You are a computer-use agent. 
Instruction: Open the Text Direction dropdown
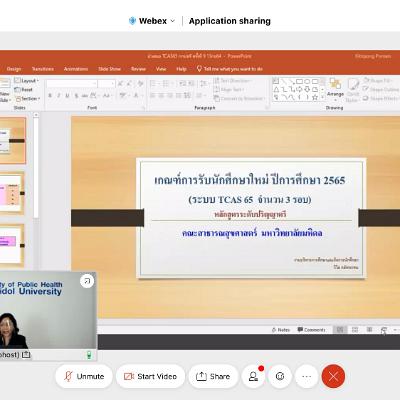click(x=232, y=80)
